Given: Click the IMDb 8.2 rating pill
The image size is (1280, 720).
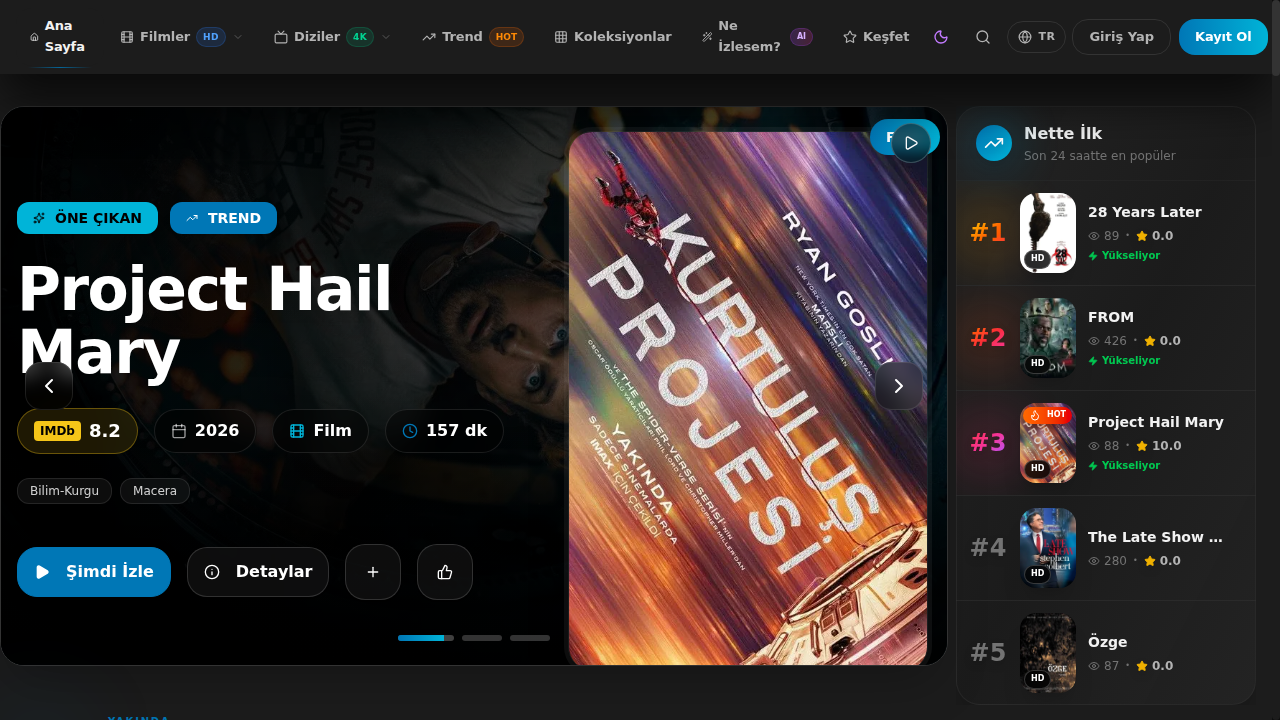Looking at the screenshot, I should [x=77, y=431].
